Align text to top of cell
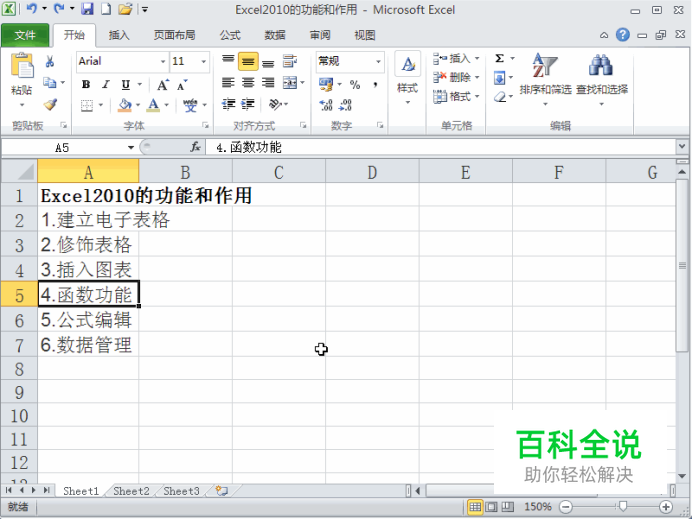 228,61
